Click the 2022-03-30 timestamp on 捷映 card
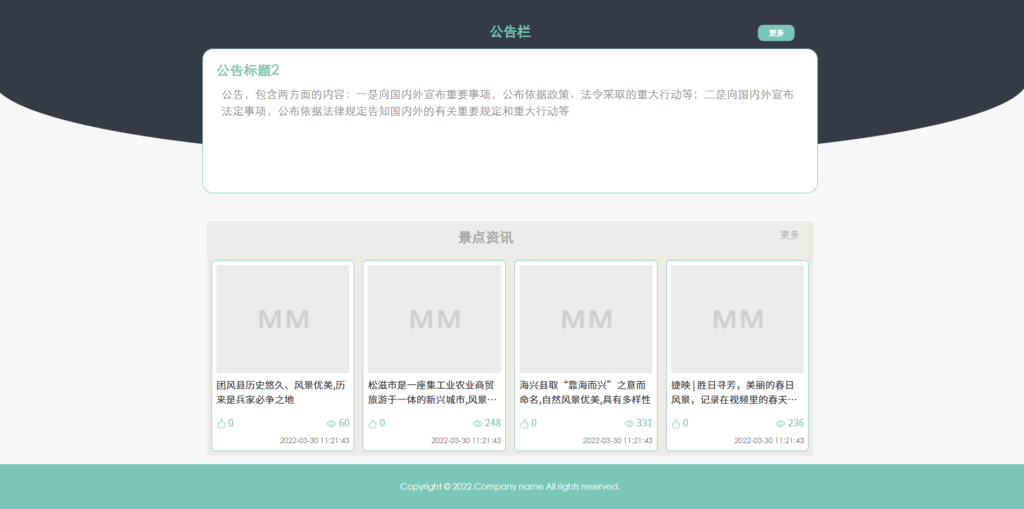1024x509 pixels. pyautogui.click(x=769, y=440)
